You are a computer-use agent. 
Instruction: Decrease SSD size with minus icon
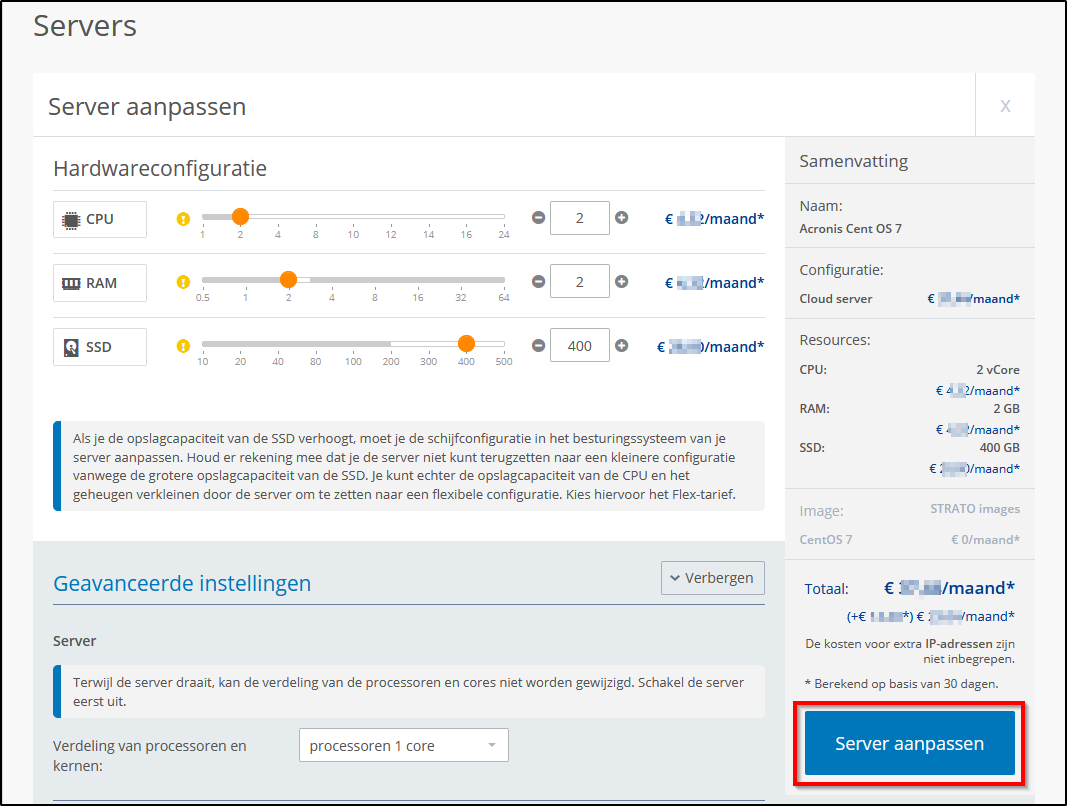538,345
